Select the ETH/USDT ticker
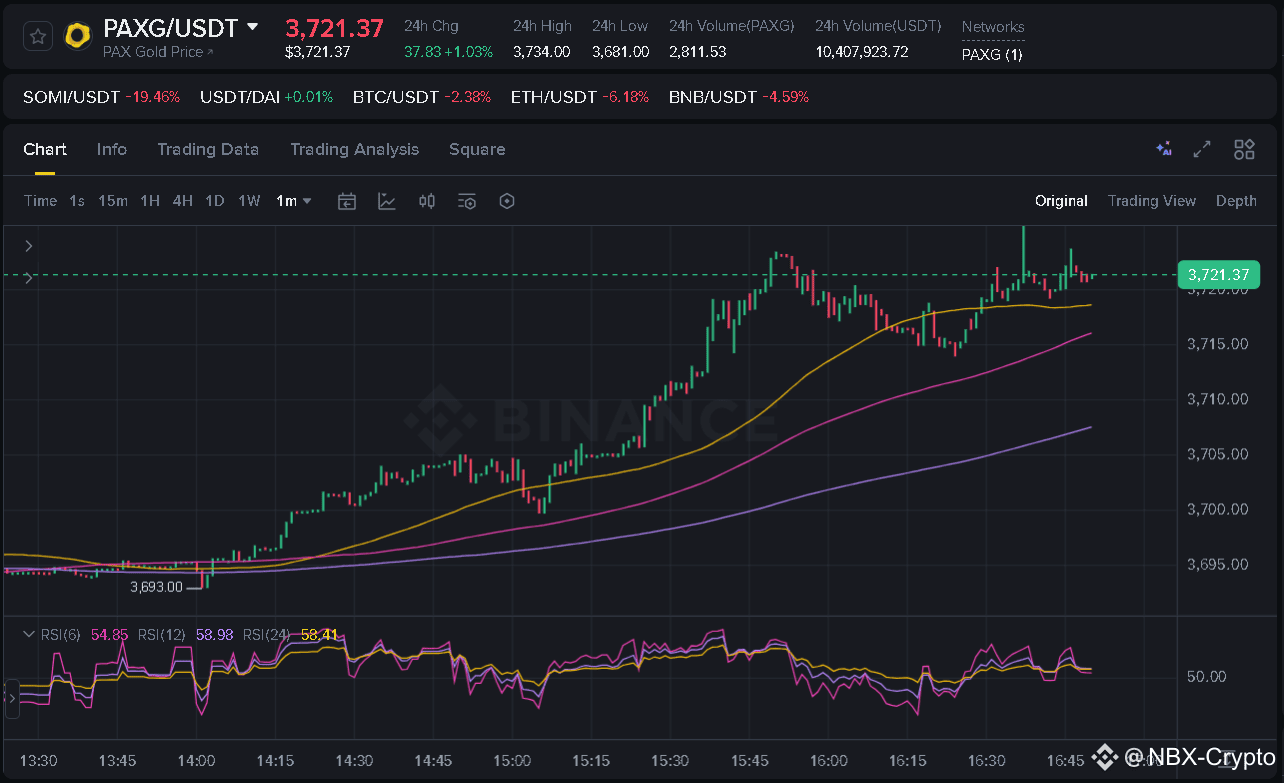Viewport: 1284px width, 783px height. (x=580, y=97)
